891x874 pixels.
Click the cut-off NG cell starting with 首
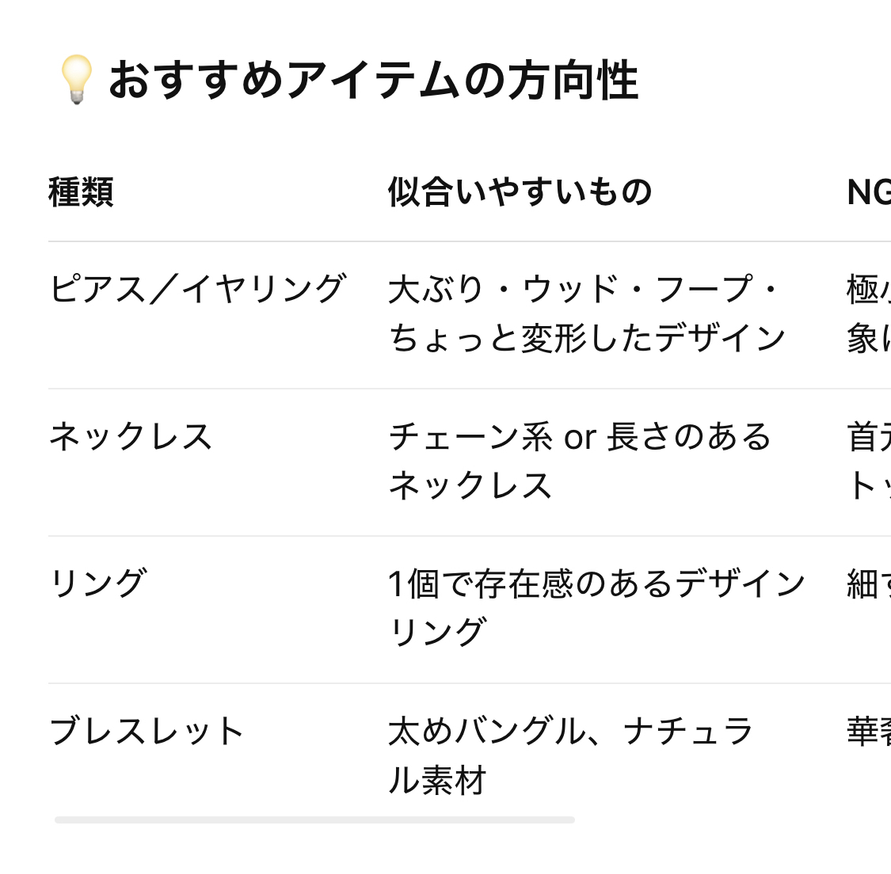[x=867, y=461]
